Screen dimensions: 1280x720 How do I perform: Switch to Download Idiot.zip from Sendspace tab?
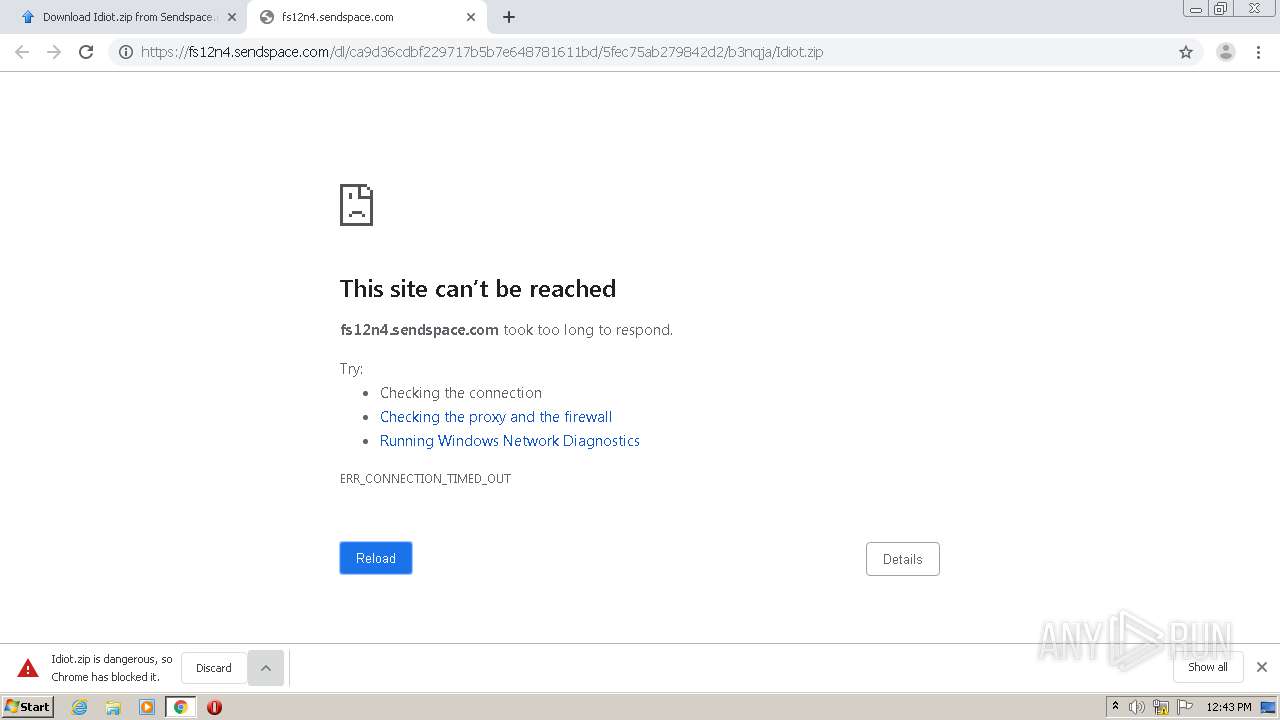coord(124,17)
